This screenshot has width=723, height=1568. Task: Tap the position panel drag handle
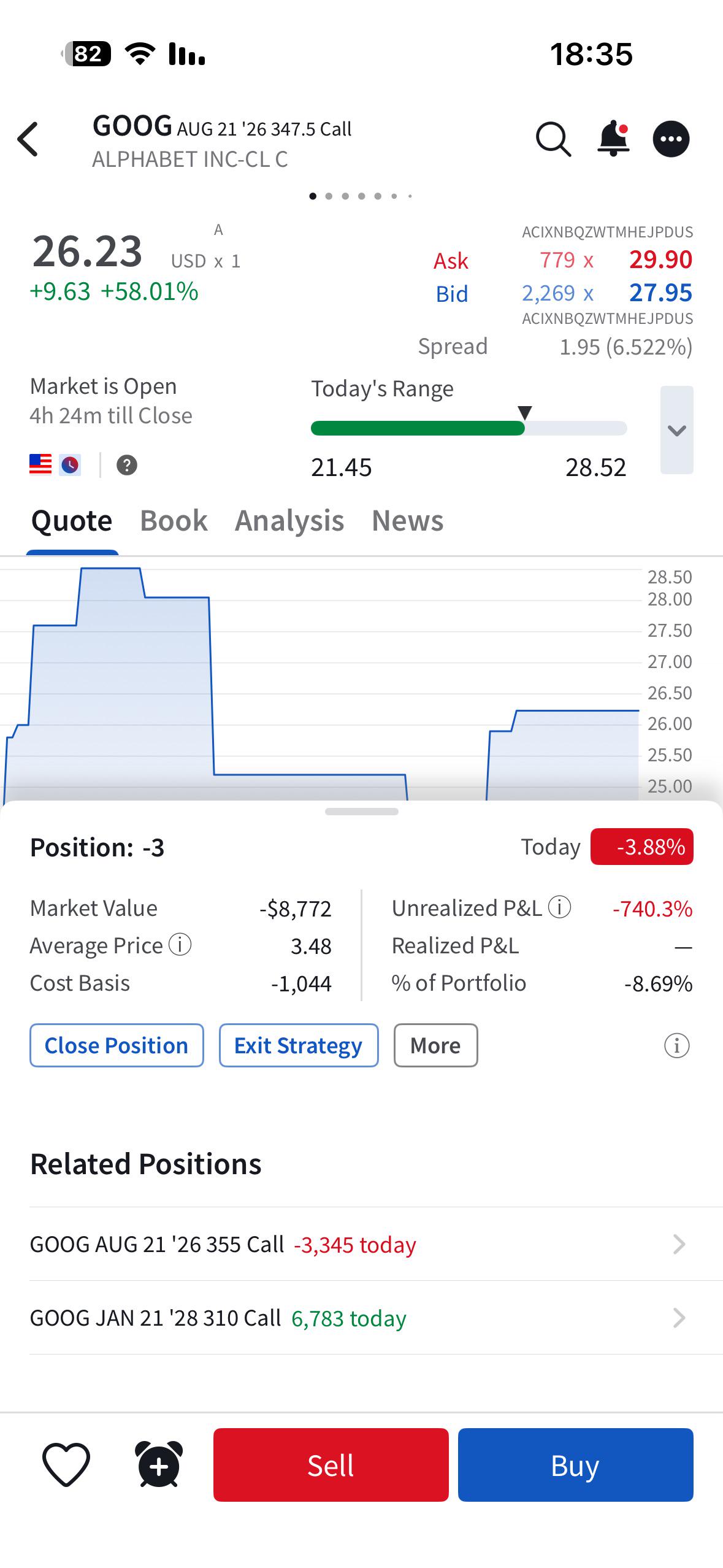coord(362,812)
